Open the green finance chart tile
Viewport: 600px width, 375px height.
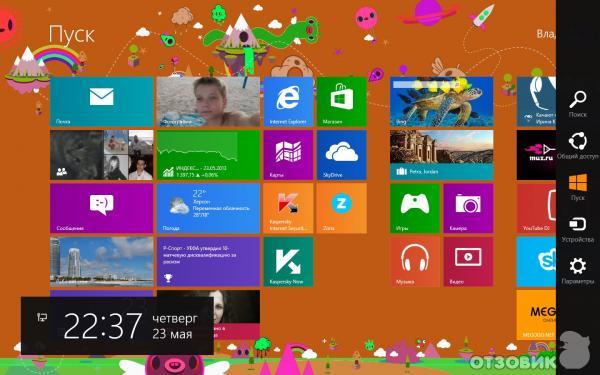[208, 155]
